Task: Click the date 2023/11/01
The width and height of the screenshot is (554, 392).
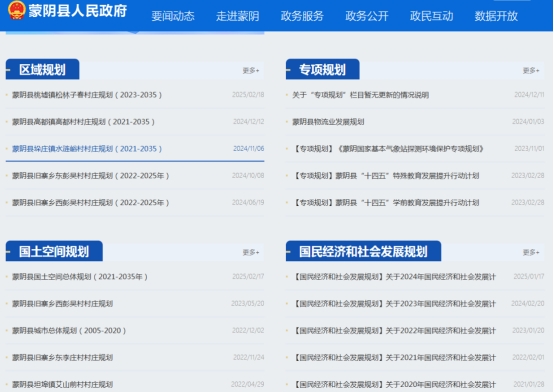Action: click(529, 148)
